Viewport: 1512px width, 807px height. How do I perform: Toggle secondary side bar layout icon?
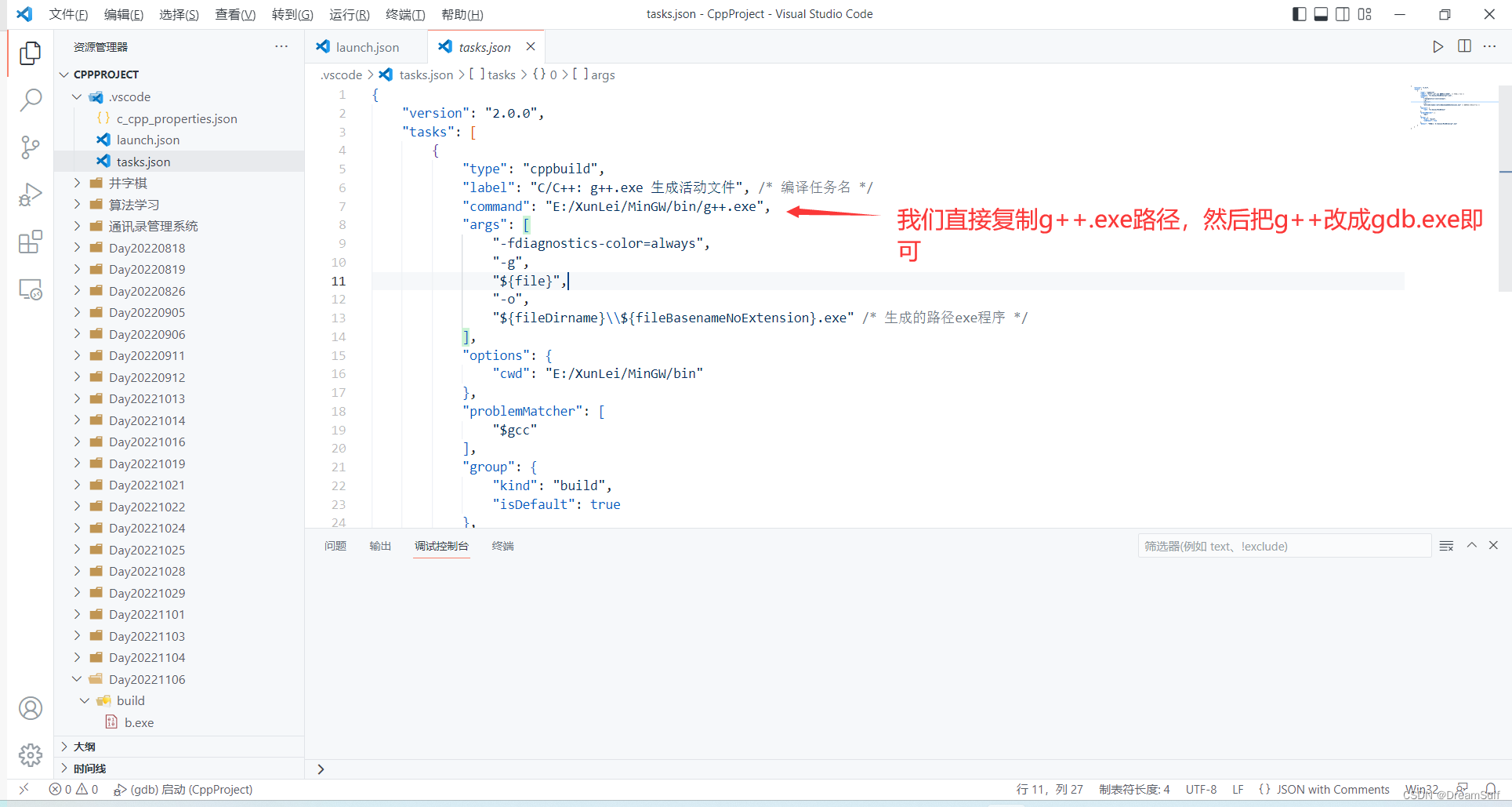1343,14
